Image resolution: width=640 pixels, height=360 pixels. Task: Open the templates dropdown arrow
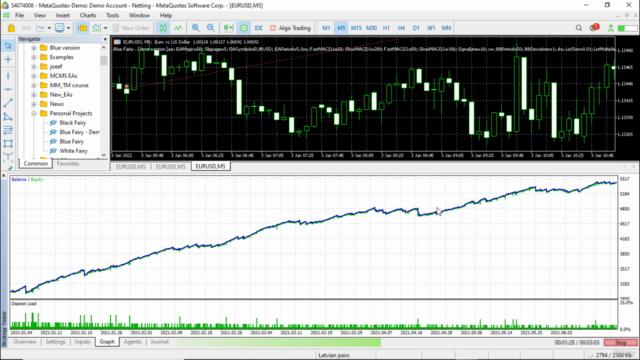pyautogui.click(x=68, y=28)
